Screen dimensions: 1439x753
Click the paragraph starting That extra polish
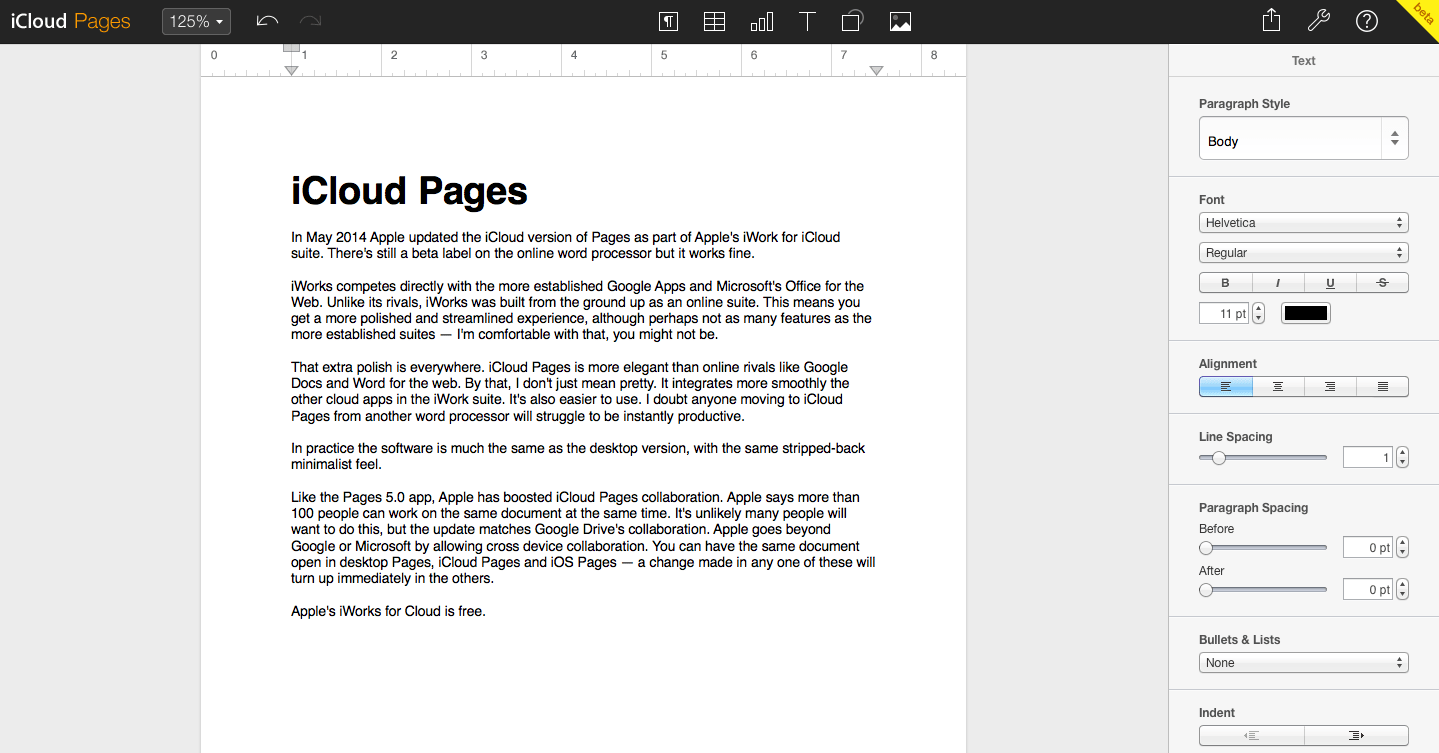click(x=570, y=391)
